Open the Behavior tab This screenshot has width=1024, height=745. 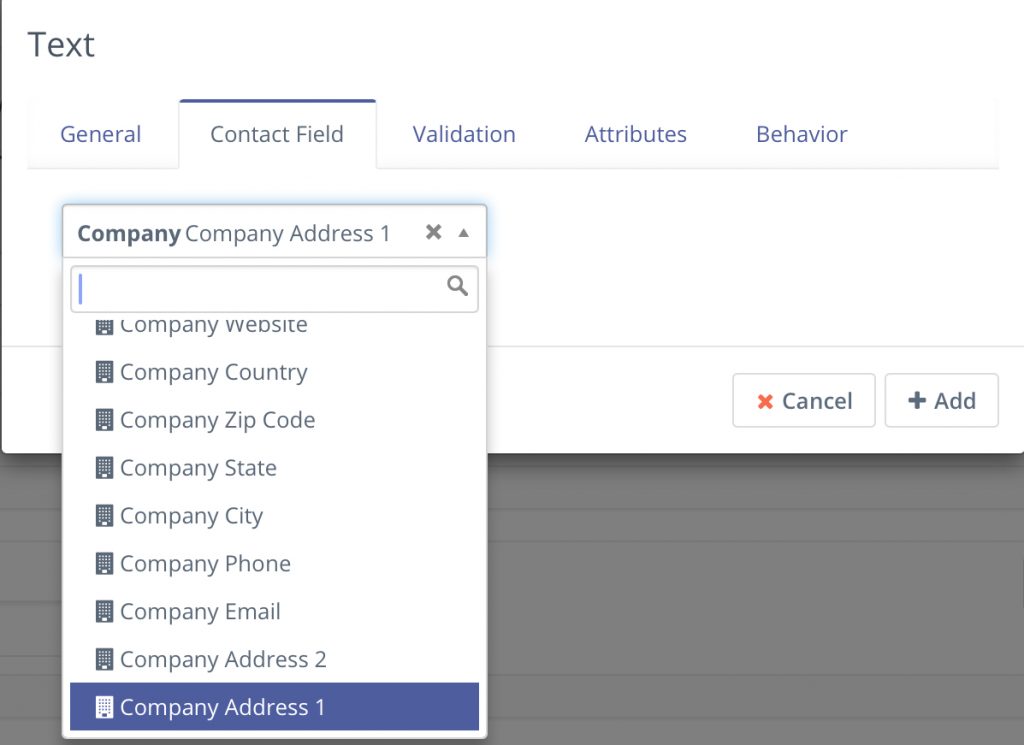[801, 134]
